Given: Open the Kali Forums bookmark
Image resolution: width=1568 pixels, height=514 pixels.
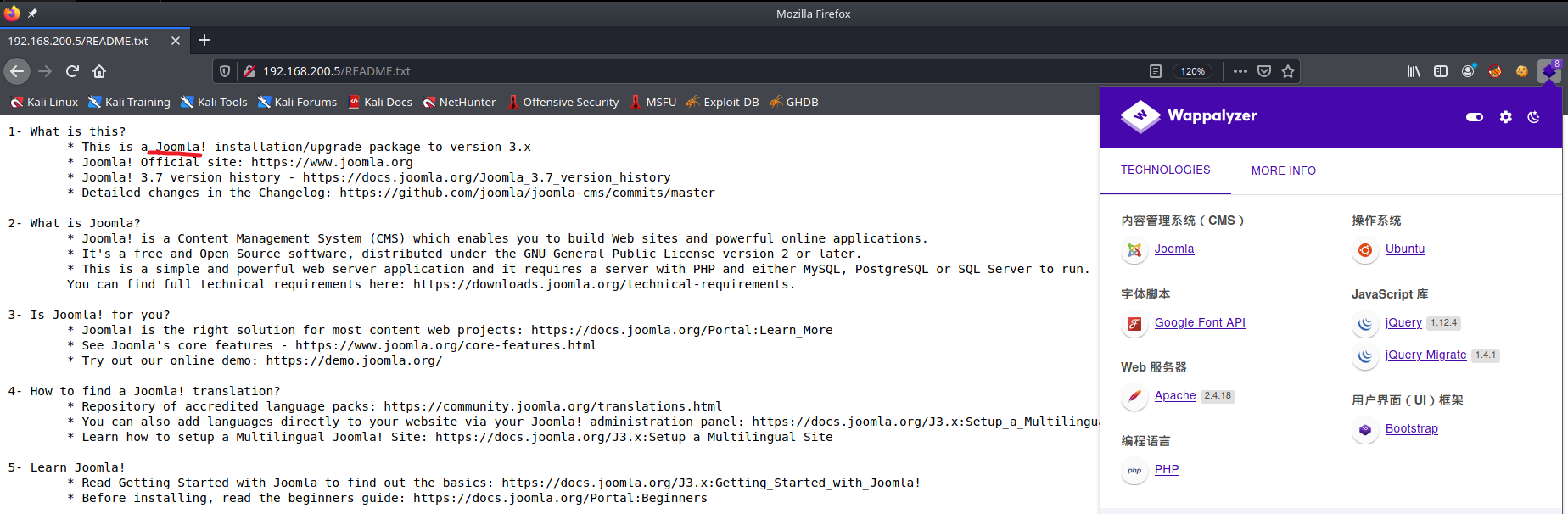Looking at the screenshot, I should tap(298, 102).
